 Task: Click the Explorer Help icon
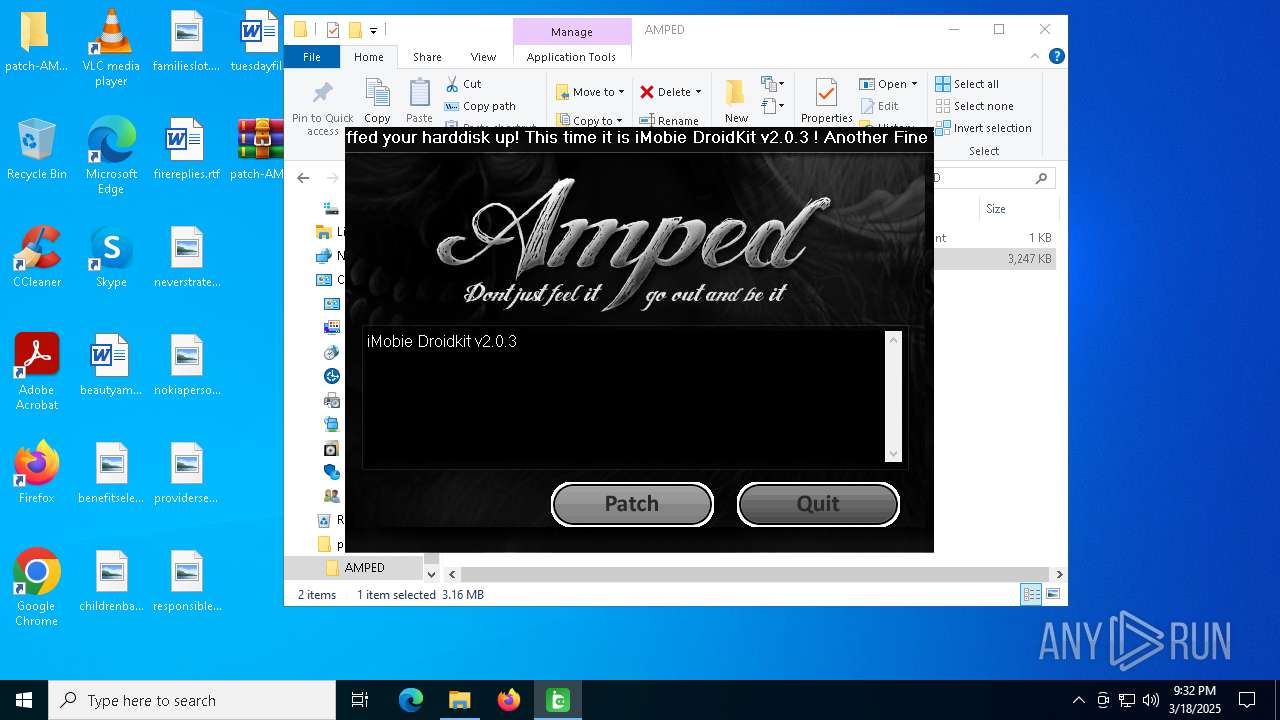coord(1056,57)
